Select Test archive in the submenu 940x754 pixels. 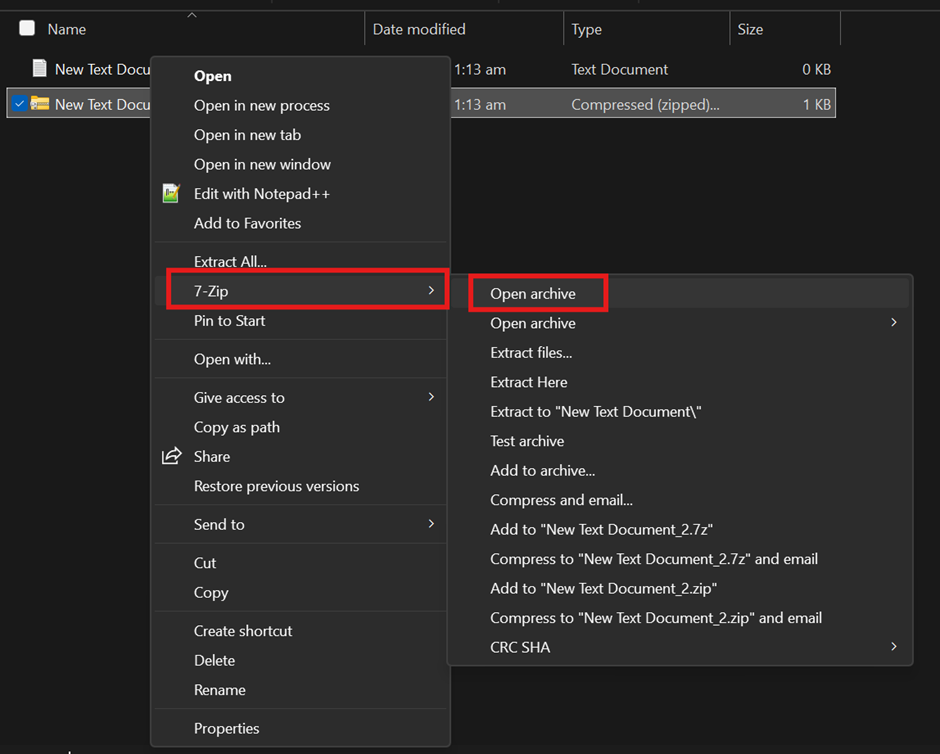click(527, 441)
